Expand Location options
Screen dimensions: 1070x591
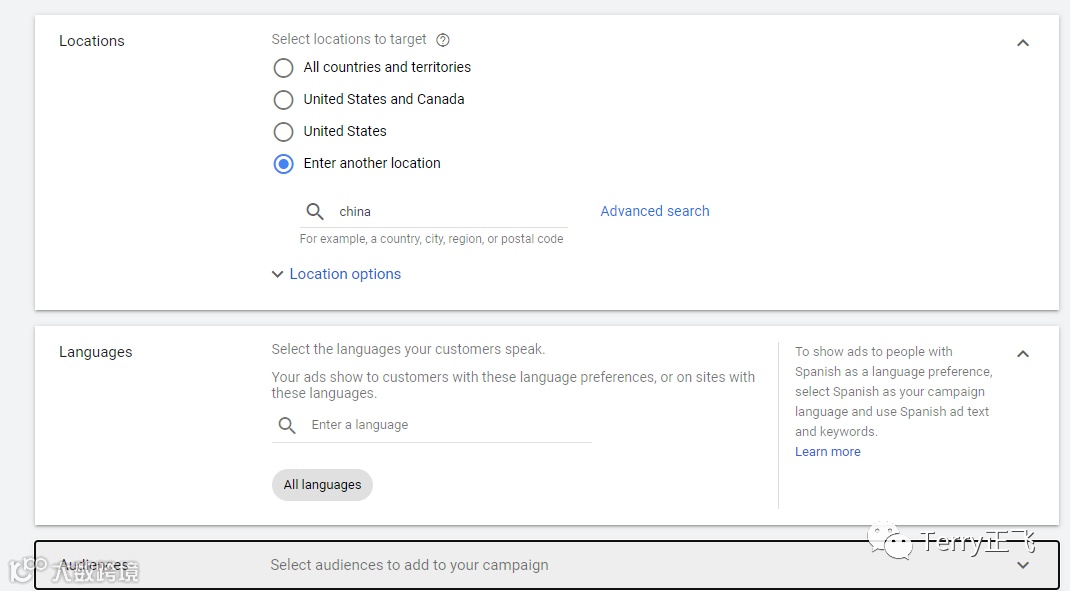(x=336, y=274)
